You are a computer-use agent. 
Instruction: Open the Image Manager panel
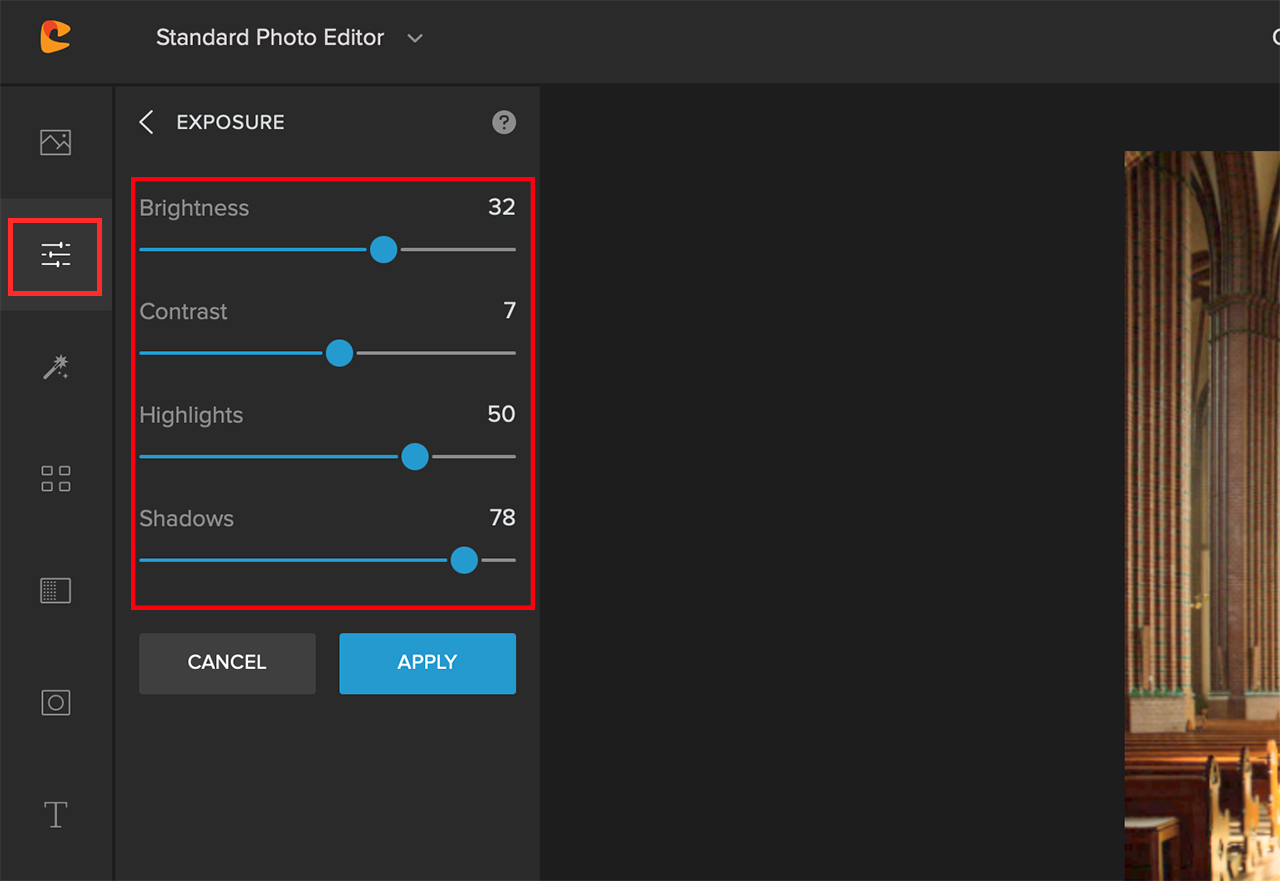(x=55, y=142)
